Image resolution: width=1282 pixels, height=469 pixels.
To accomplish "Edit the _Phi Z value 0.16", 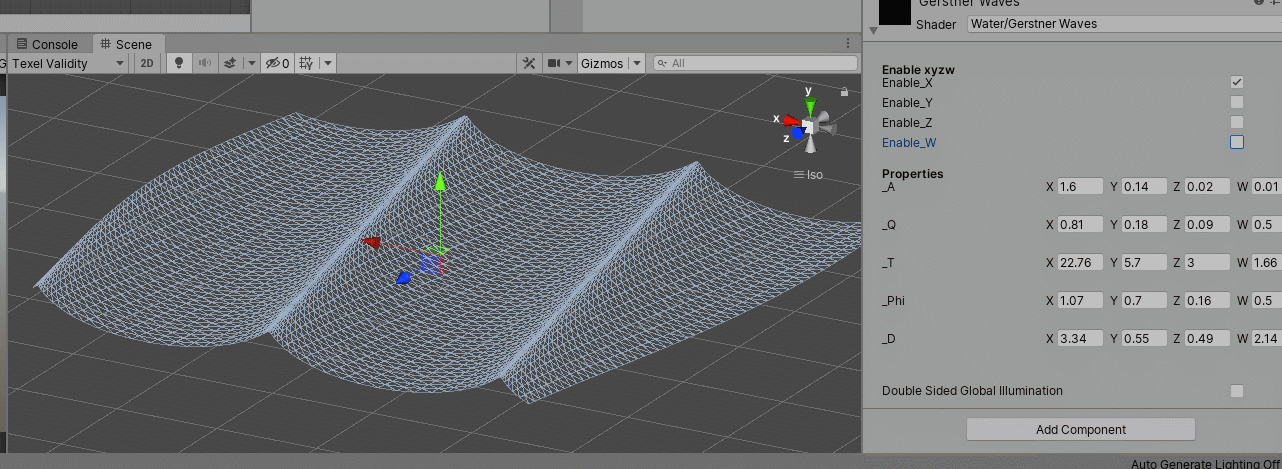I will [1207, 300].
